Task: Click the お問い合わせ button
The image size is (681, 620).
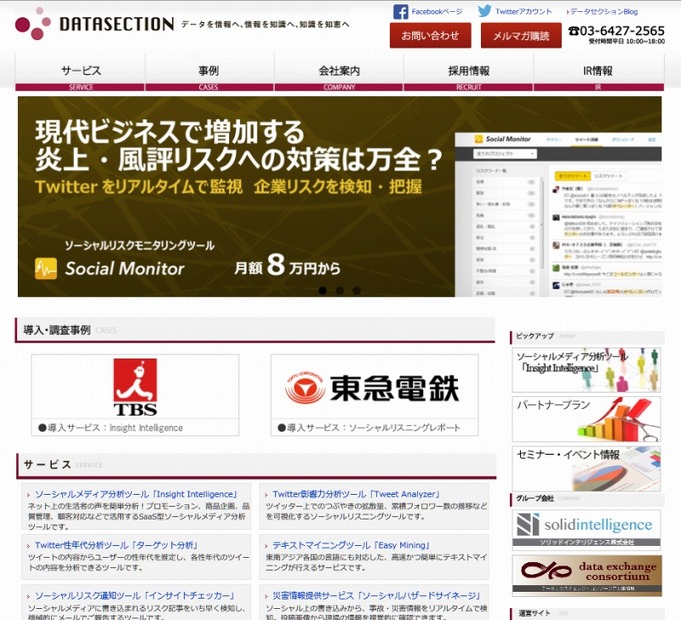Action: [x=430, y=36]
